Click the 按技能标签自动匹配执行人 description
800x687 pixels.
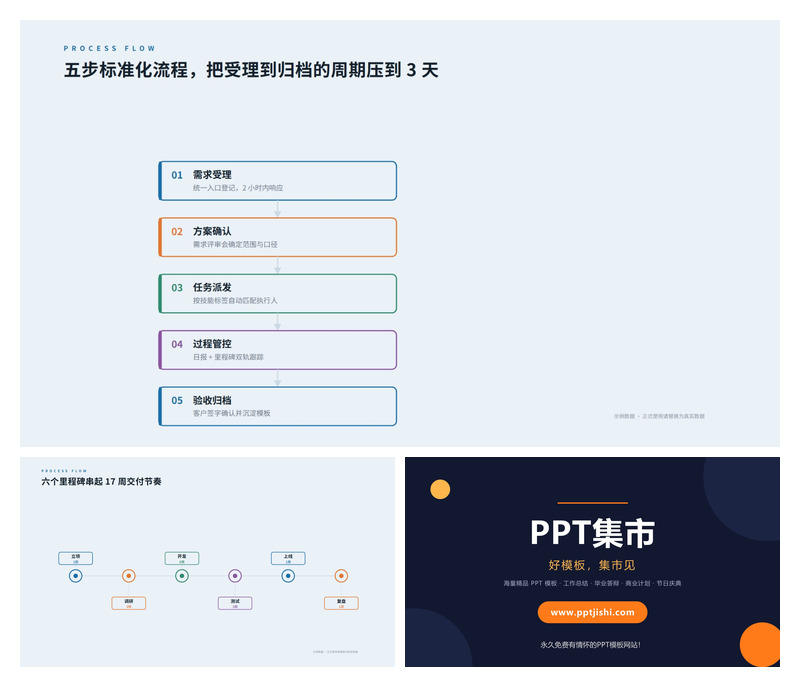click(x=235, y=300)
